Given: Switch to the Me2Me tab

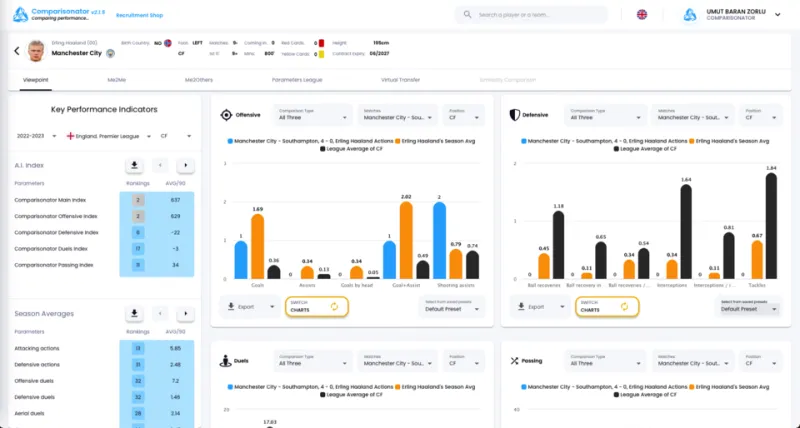Looking at the screenshot, I should 117,80.
